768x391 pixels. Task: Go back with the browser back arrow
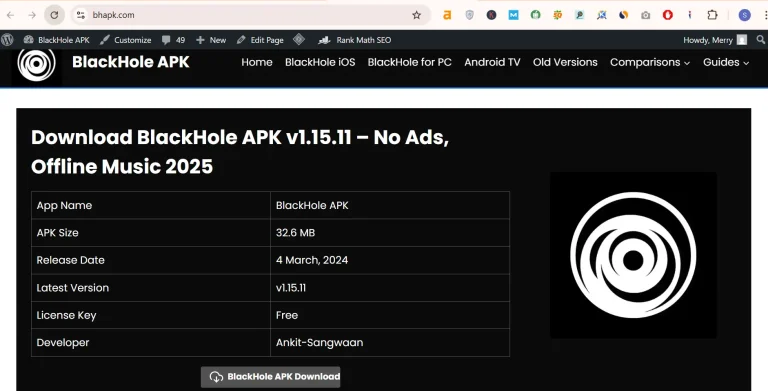10,15
